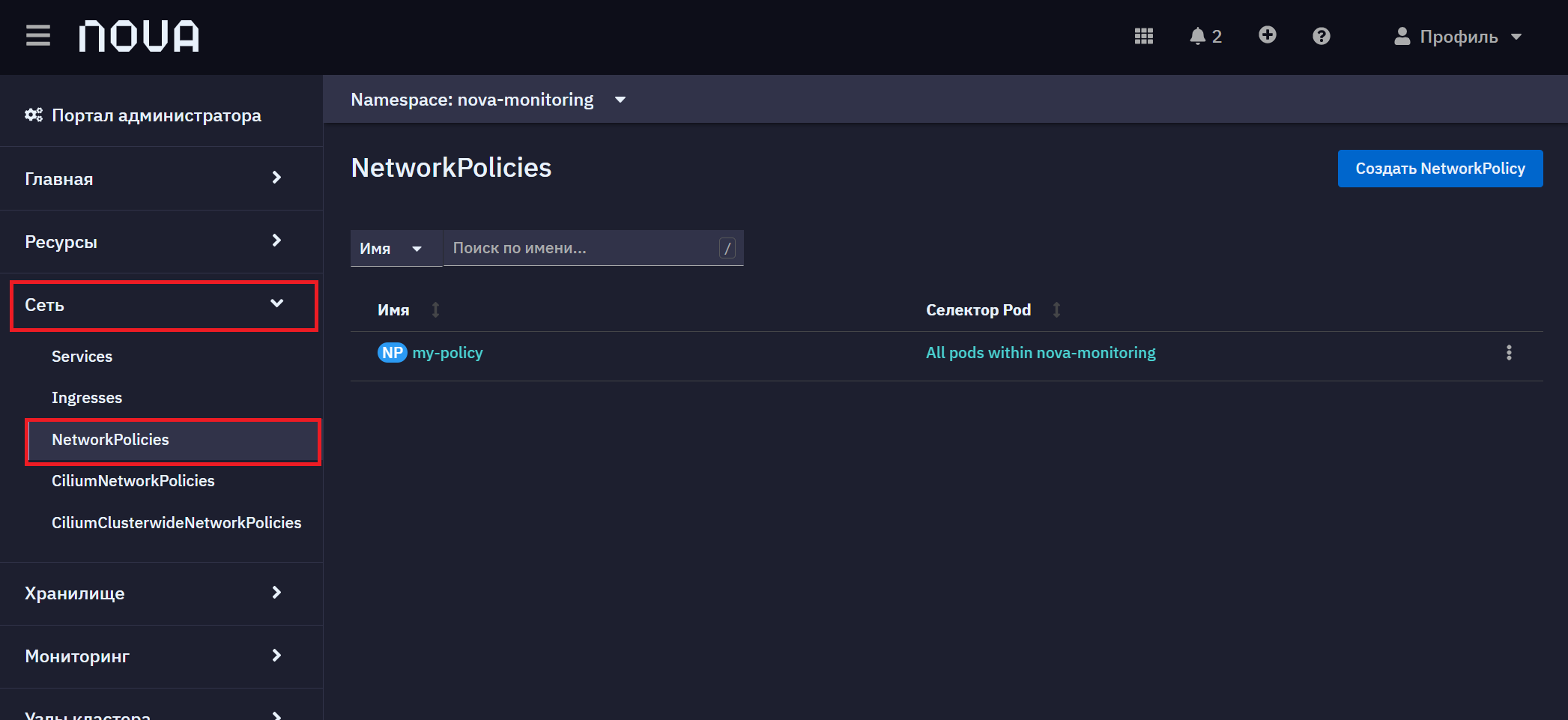Expand the Мониторинг section

point(161,656)
